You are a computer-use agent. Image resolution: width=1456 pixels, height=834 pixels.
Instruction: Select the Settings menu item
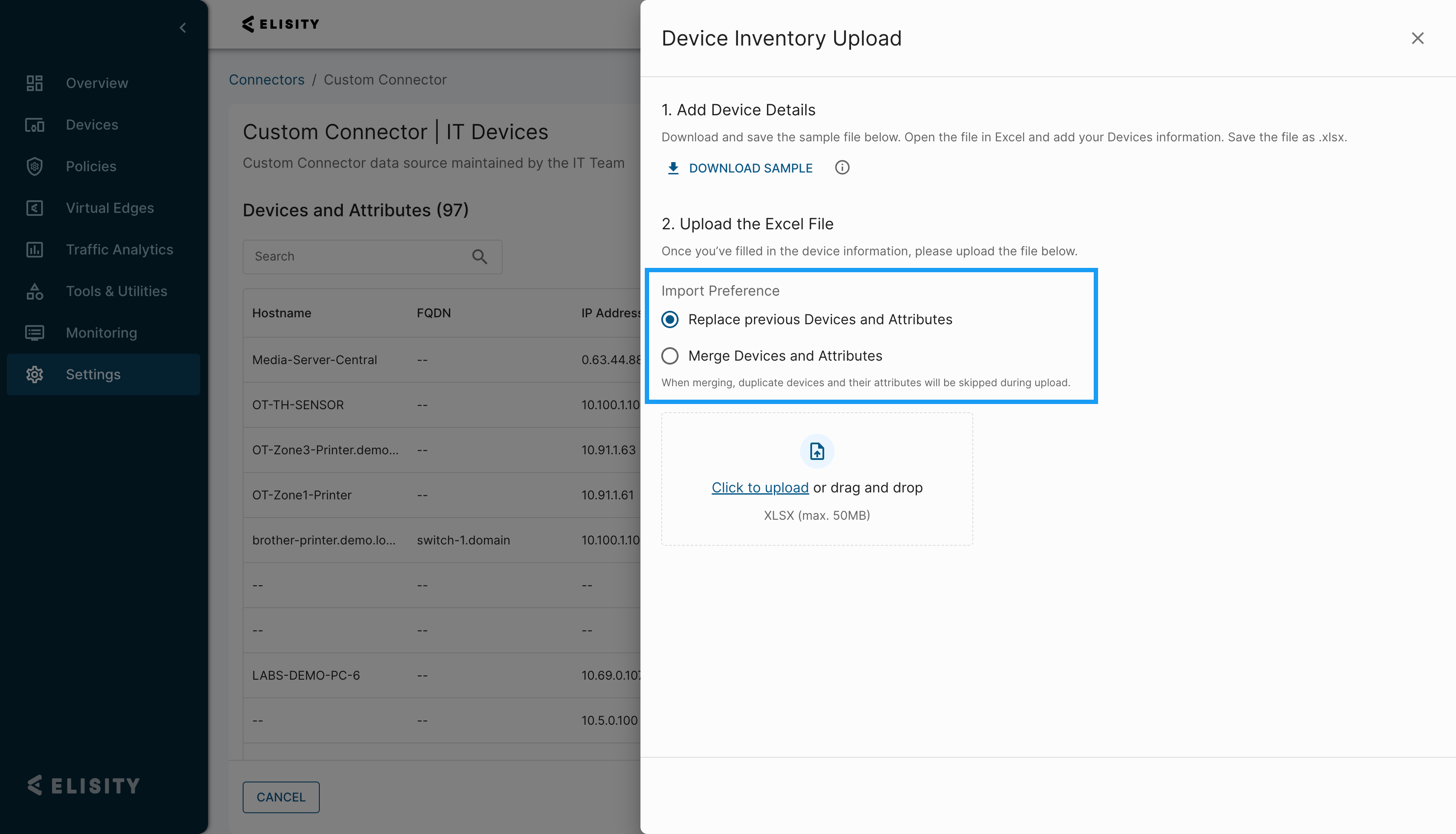tap(104, 375)
